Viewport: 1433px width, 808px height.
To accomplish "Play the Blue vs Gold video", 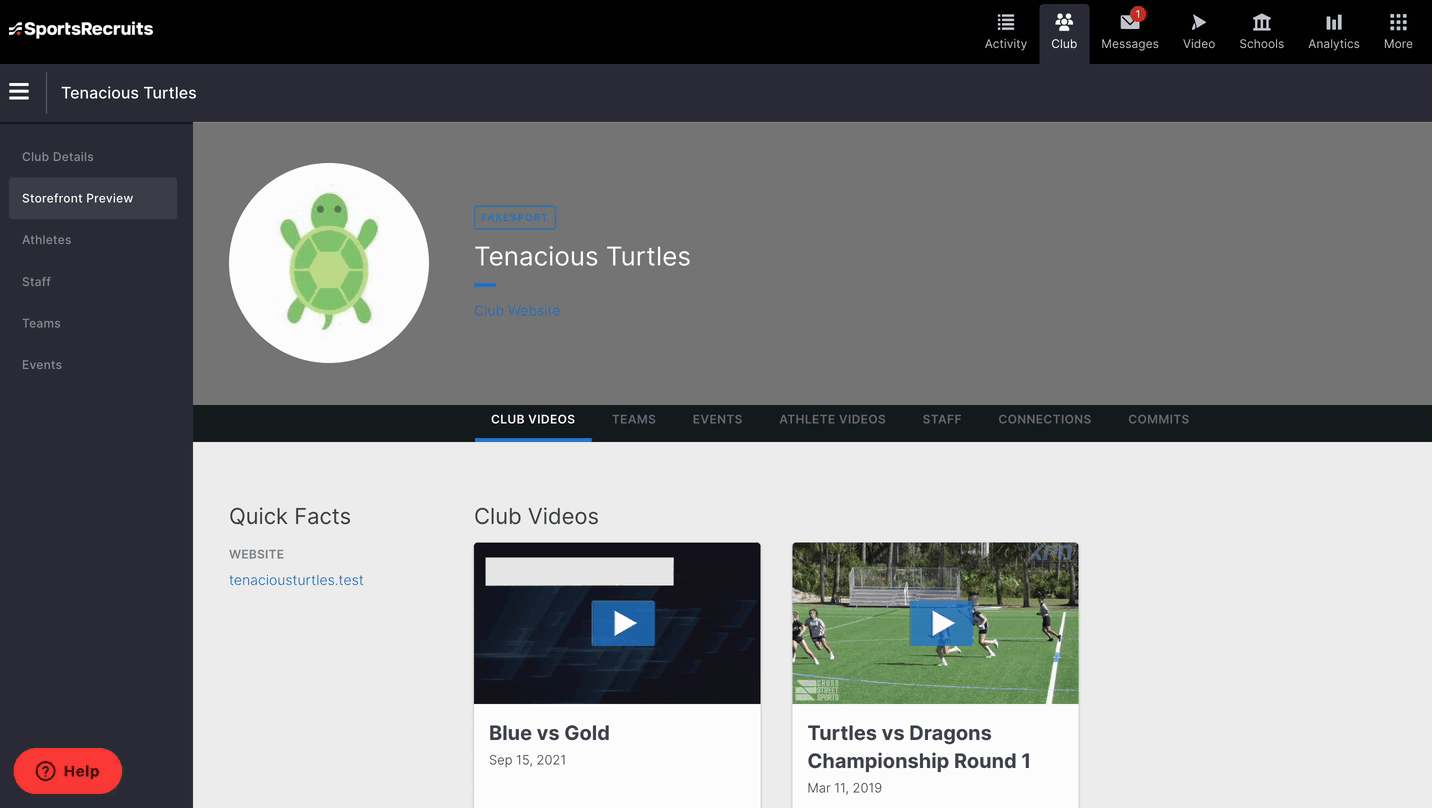I will 623,624.
